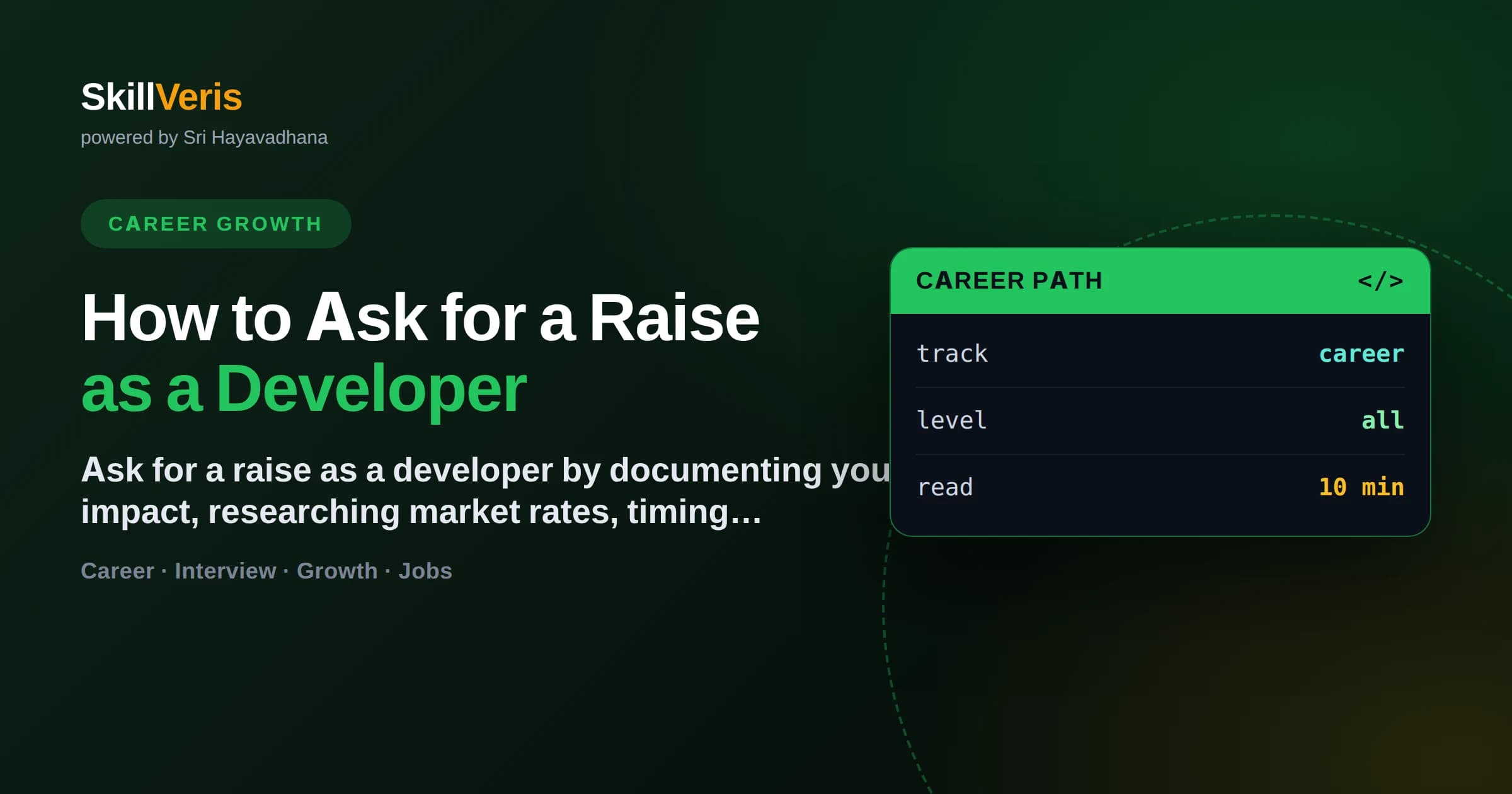Click the 'Growth' tag in the tag line

(337, 571)
